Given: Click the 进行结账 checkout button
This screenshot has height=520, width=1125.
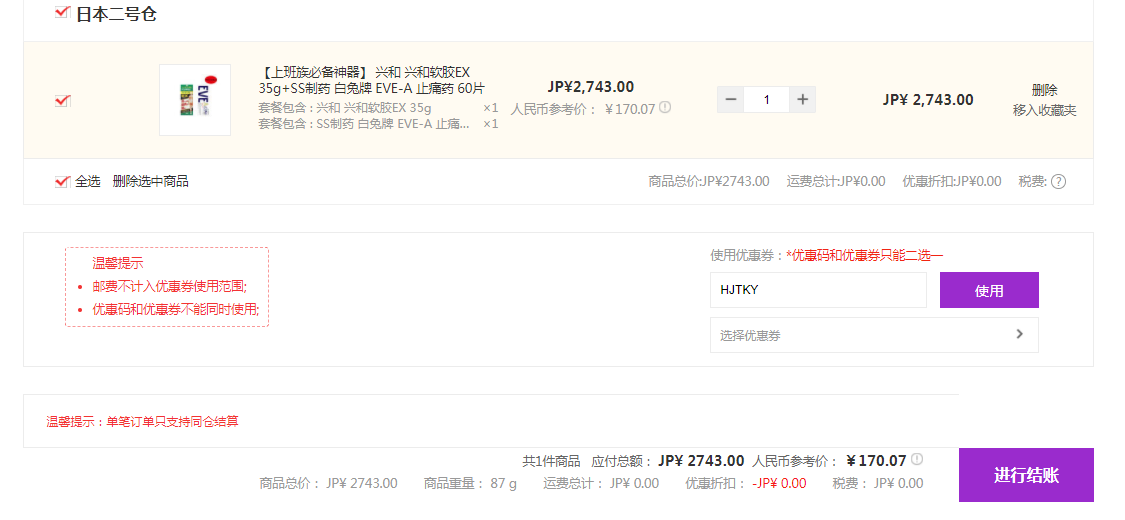Looking at the screenshot, I should [x=1026, y=475].
